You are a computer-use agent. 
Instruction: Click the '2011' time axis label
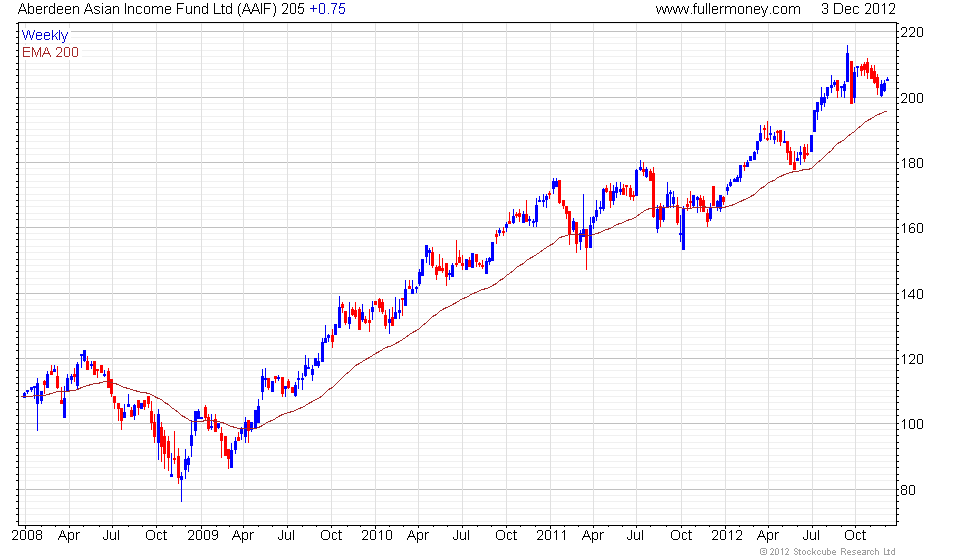click(552, 536)
